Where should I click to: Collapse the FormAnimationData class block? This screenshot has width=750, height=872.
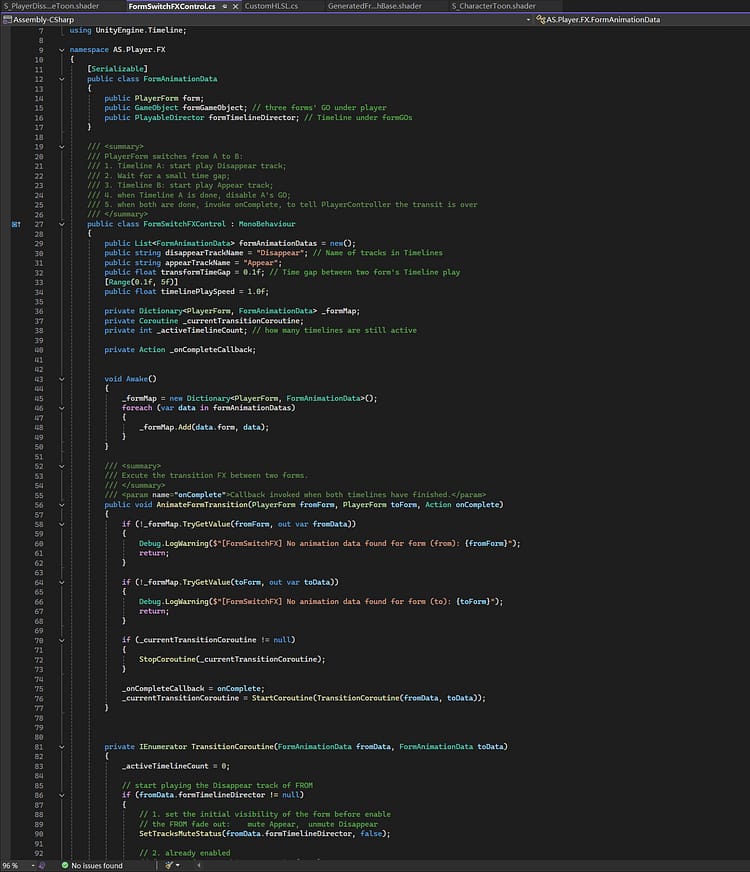pos(62,79)
